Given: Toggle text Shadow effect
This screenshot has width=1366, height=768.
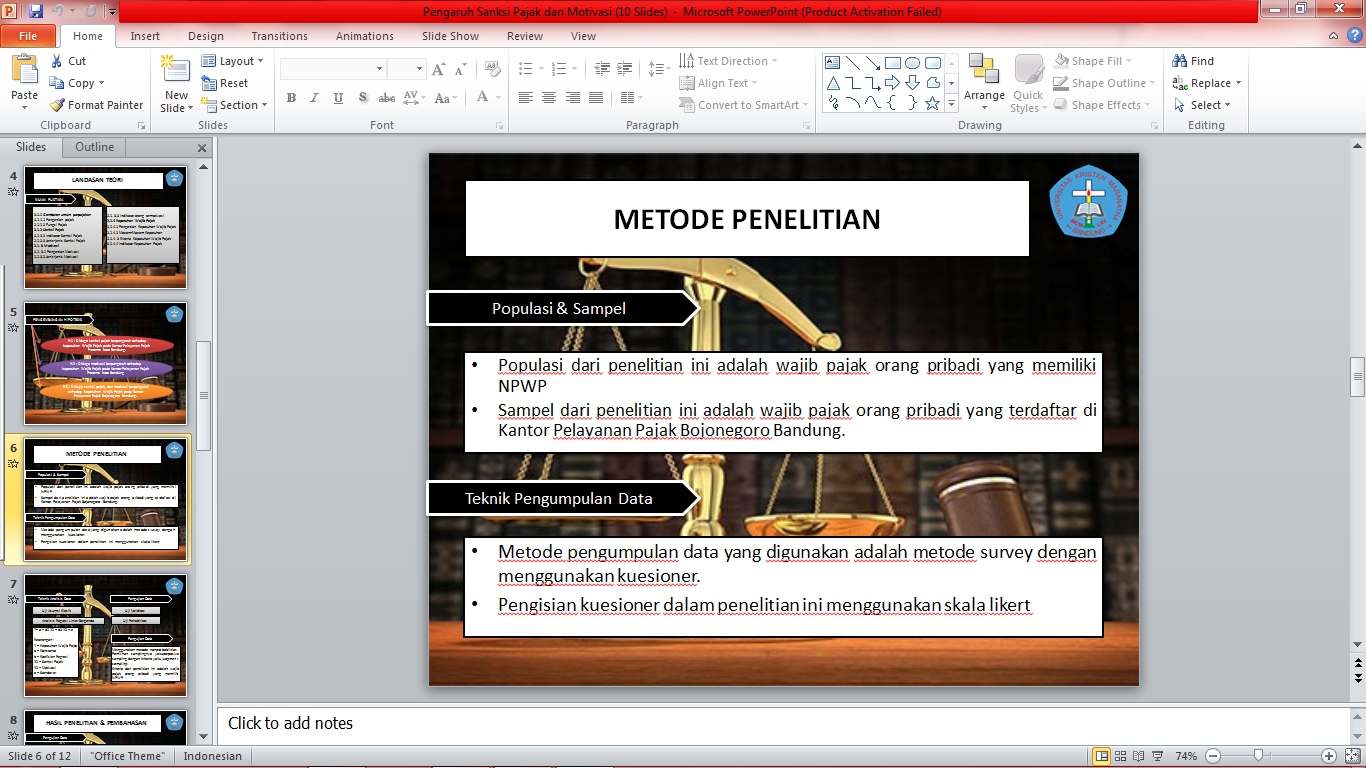Looking at the screenshot, I should click(362, 98).
